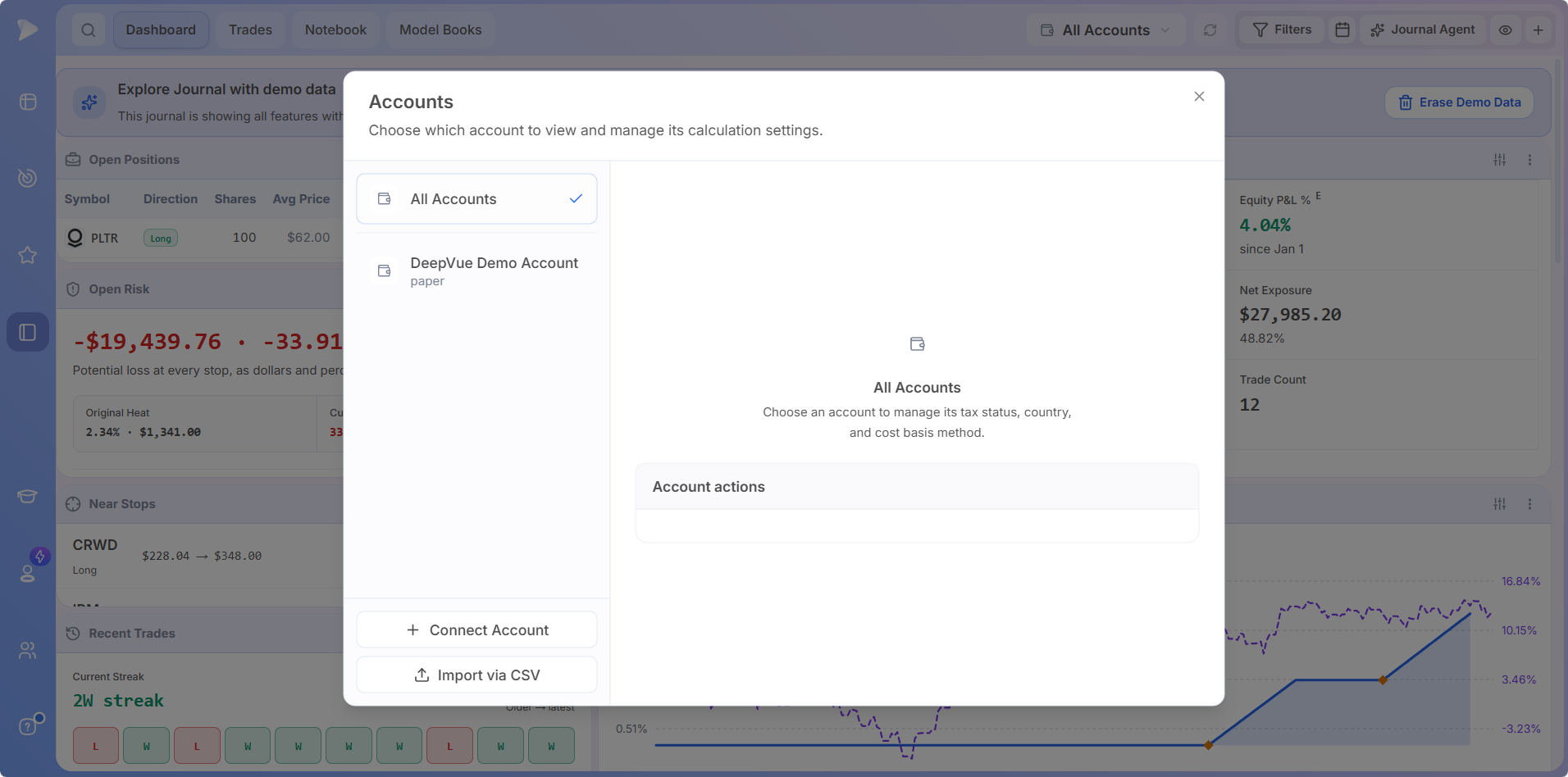Close the Accounts dialog
Image resolution: width=1568 pixels, height=777 pixels.
coord(1199,97)
